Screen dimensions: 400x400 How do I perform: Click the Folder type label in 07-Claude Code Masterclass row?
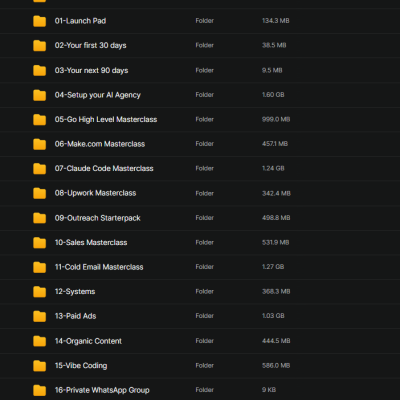click(205, 168)
